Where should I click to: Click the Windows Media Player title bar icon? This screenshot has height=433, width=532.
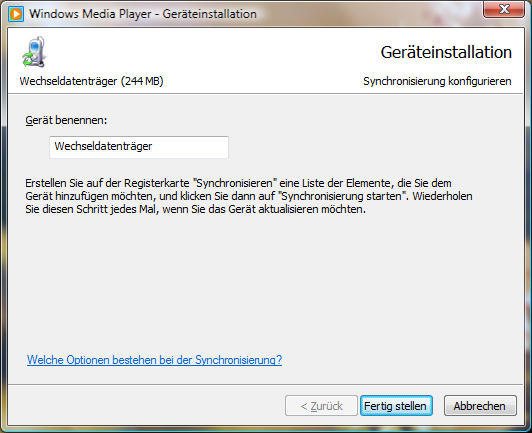coord(16,14)
